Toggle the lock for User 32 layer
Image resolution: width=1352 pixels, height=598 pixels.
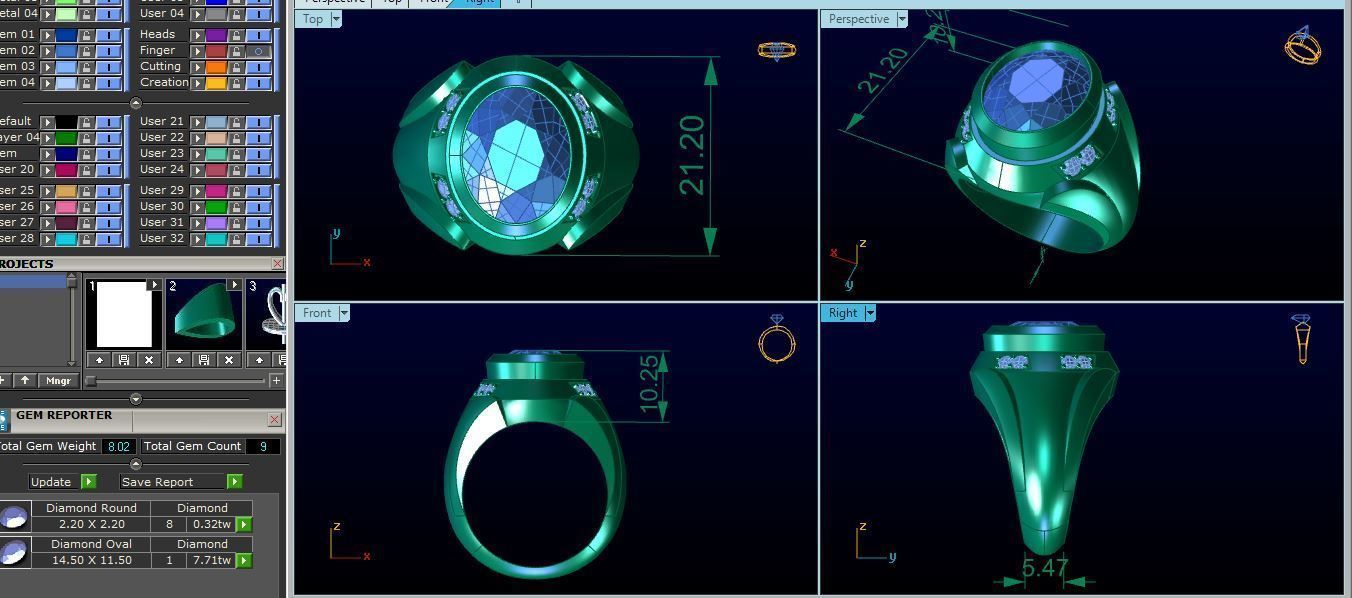[236, 238]
